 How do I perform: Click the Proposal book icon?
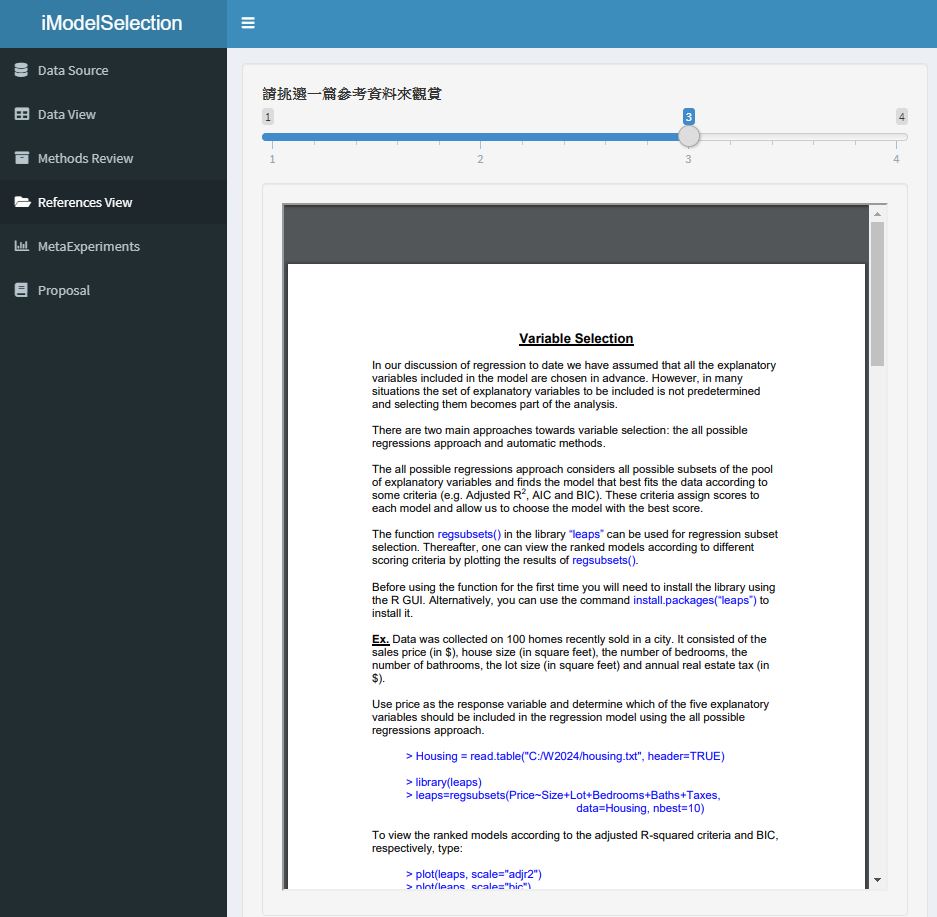pos(21,290)
